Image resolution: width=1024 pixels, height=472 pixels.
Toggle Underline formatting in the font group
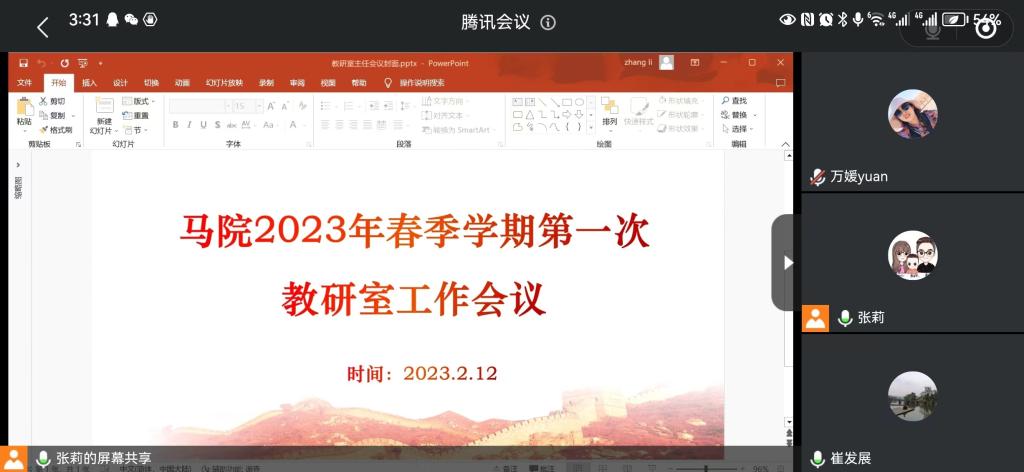tap(203, 125)
